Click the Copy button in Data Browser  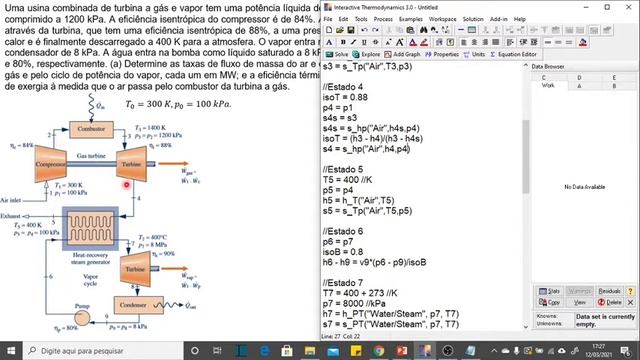coord(549,302)
